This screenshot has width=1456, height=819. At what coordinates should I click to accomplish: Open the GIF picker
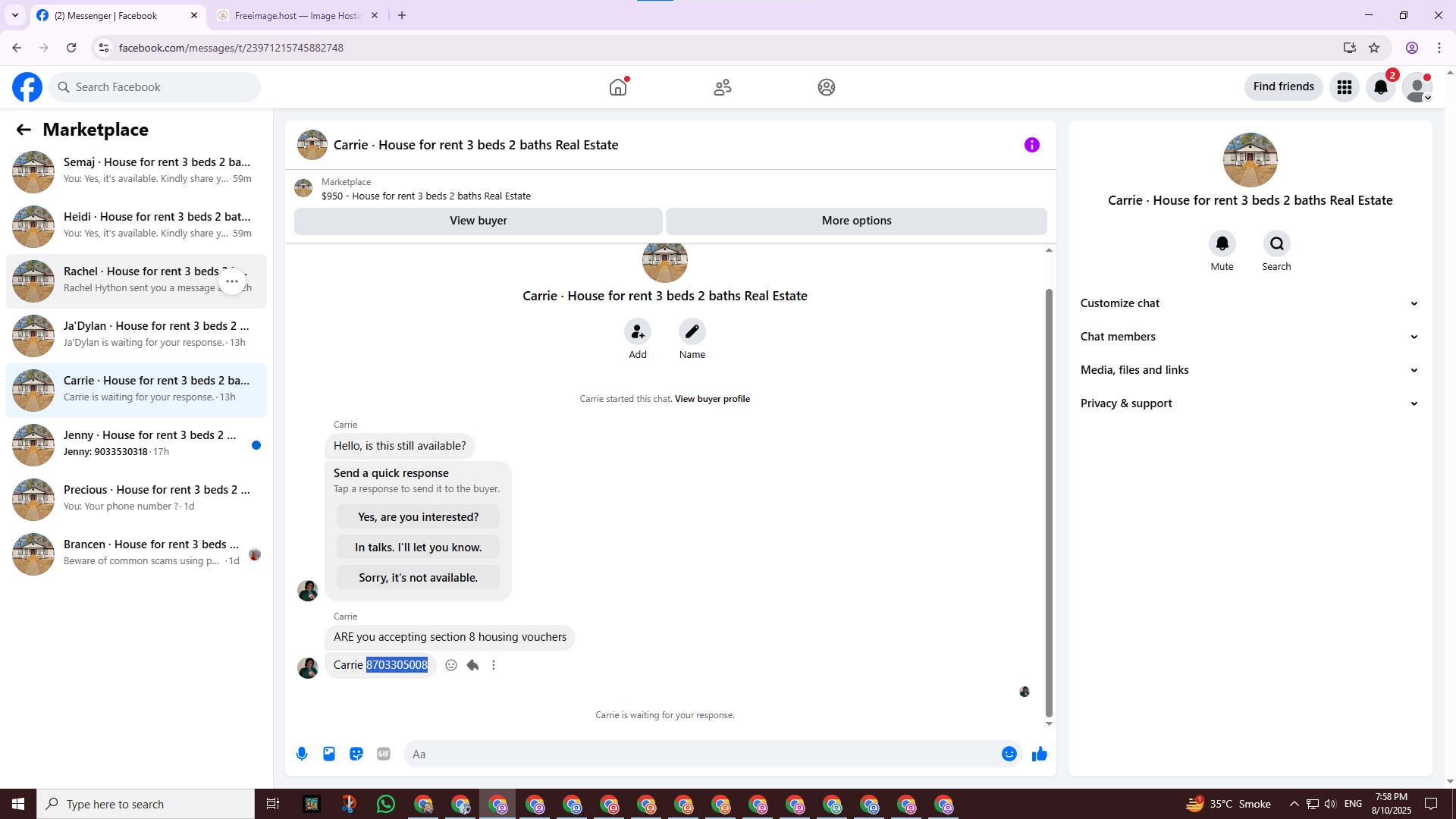pos(384,754)
